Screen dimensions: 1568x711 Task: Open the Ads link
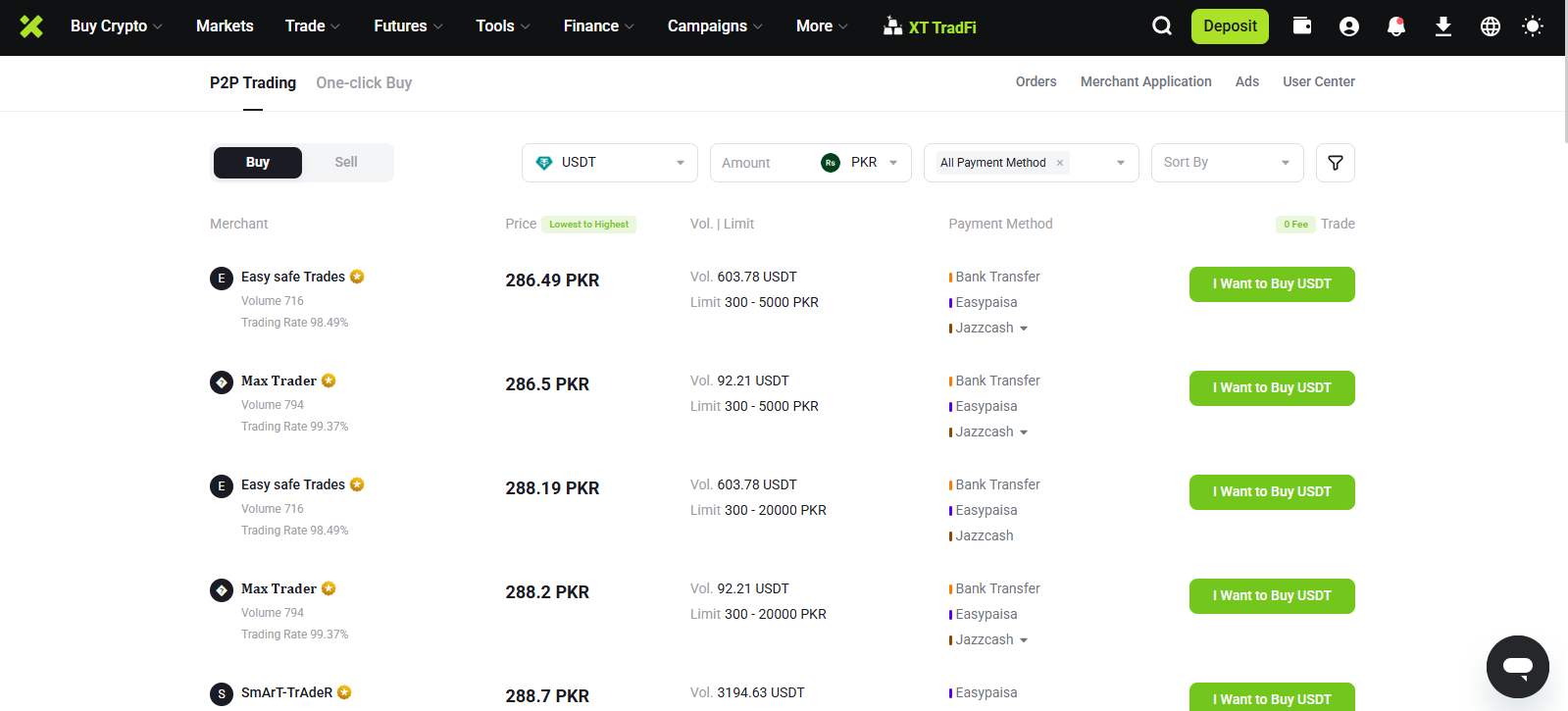pos(1247,81)
